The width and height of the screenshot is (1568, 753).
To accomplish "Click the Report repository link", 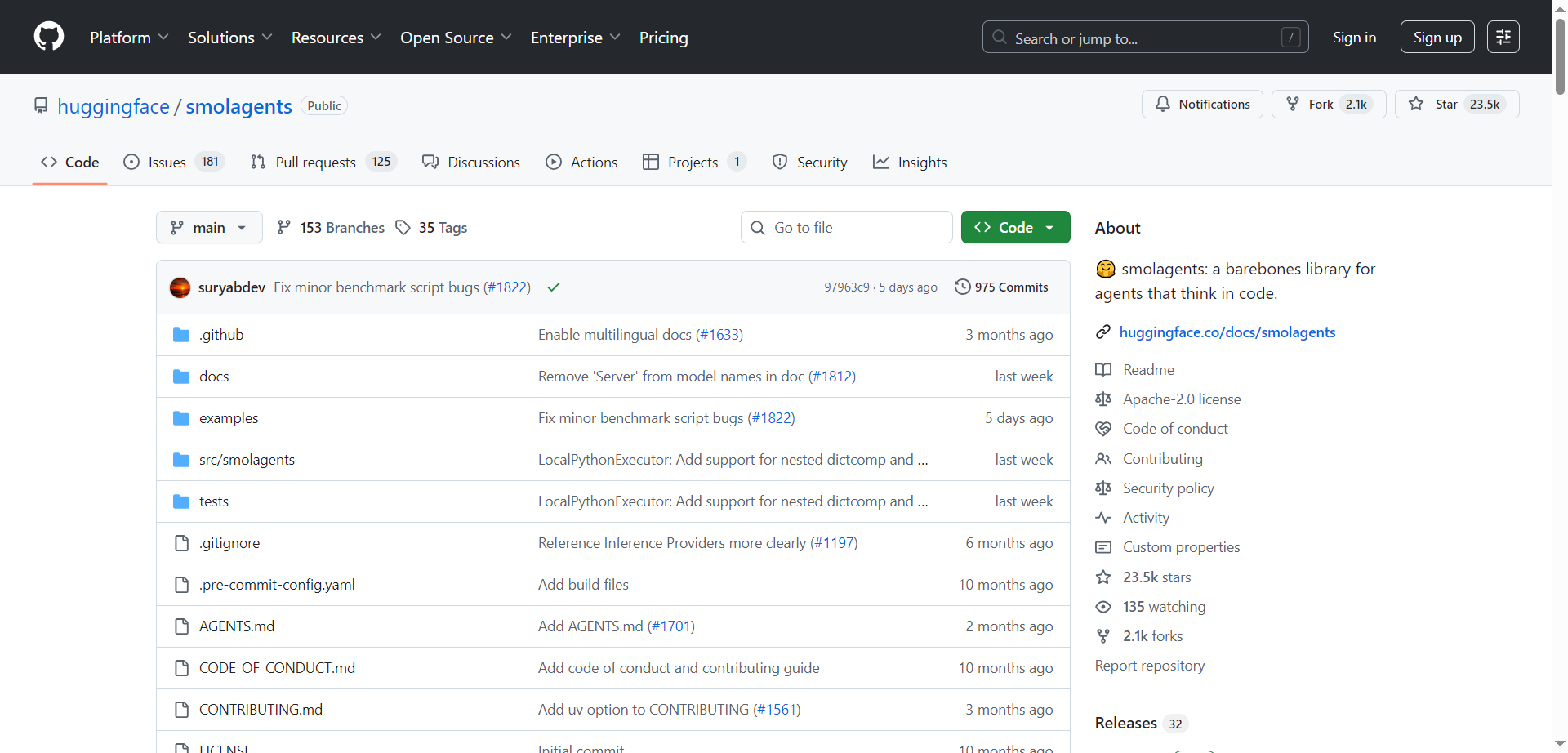I will pyautogui.click(x=1150, y=666).
